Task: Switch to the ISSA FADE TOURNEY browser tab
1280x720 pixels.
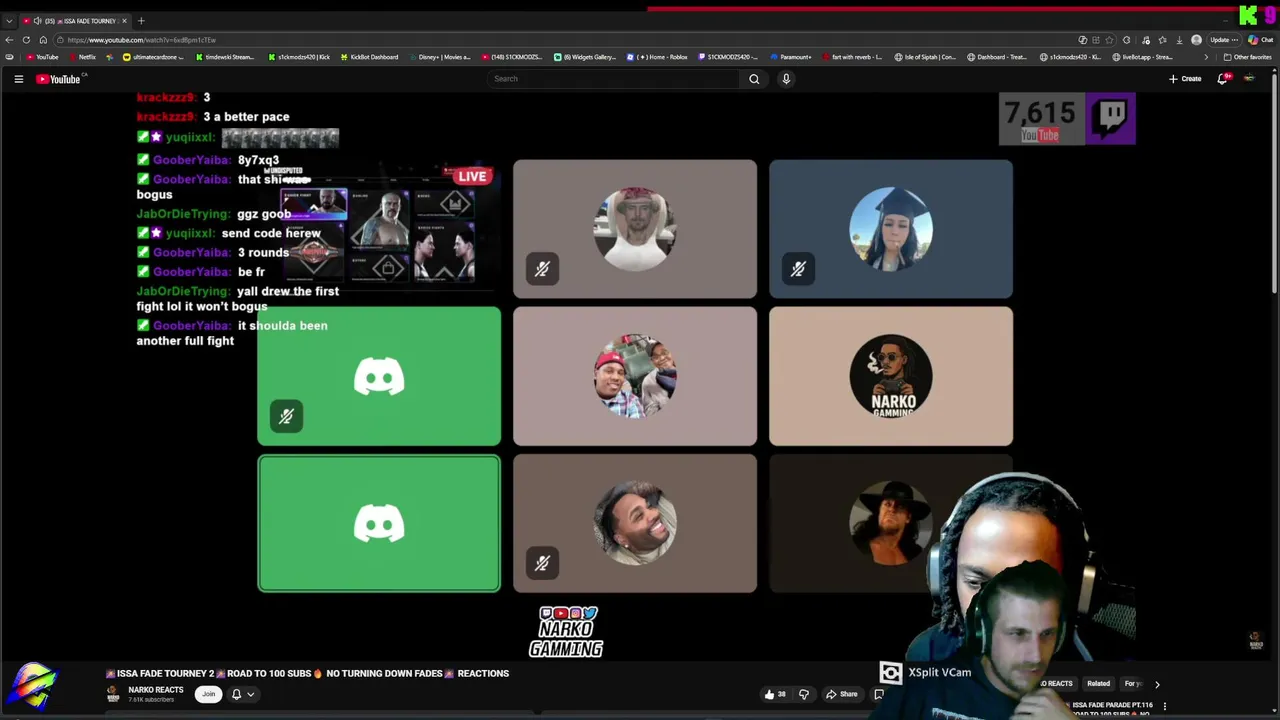Action: click(75, 21)
